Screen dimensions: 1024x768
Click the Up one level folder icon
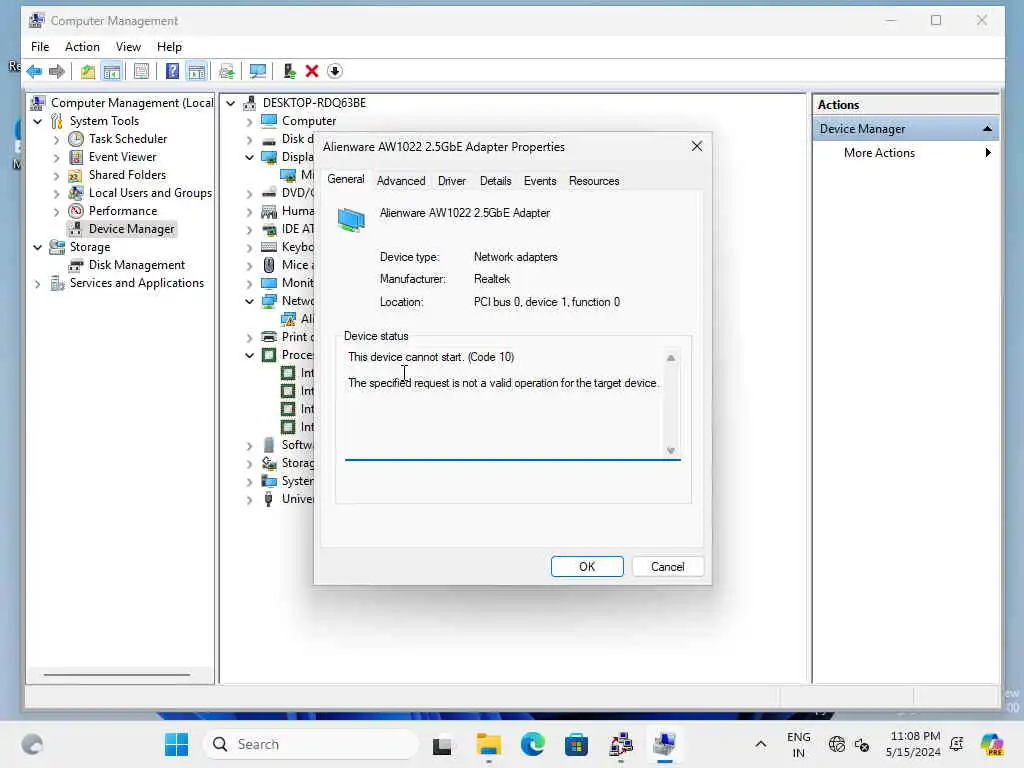88,71
